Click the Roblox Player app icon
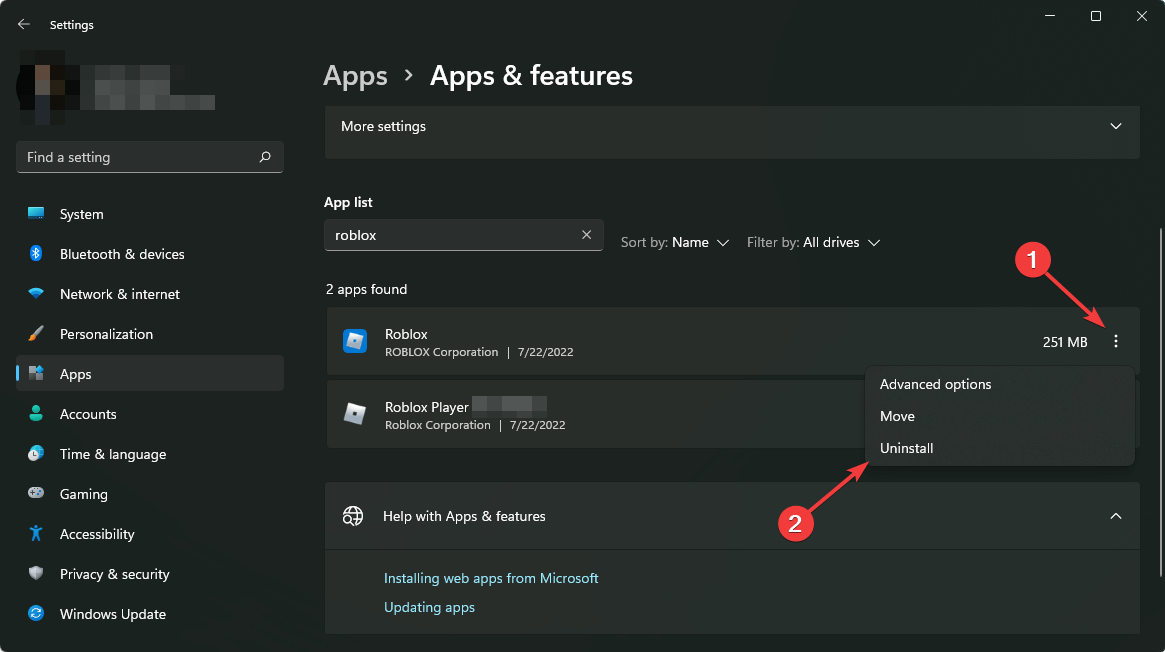The height and width of the screenshot is (652, 1165). tap(354, 414)
